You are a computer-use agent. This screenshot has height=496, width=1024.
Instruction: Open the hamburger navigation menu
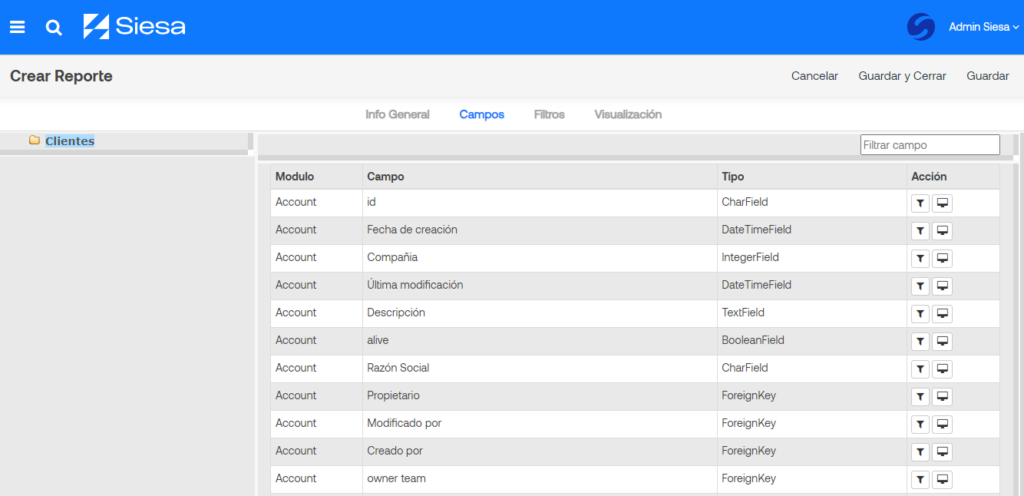pyautogui.click(x=17, y=27)
